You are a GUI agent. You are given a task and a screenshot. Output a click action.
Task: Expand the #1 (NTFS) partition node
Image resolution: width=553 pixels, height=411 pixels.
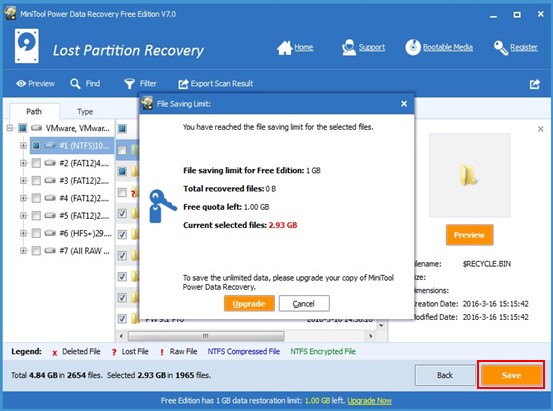click(23, 145)
